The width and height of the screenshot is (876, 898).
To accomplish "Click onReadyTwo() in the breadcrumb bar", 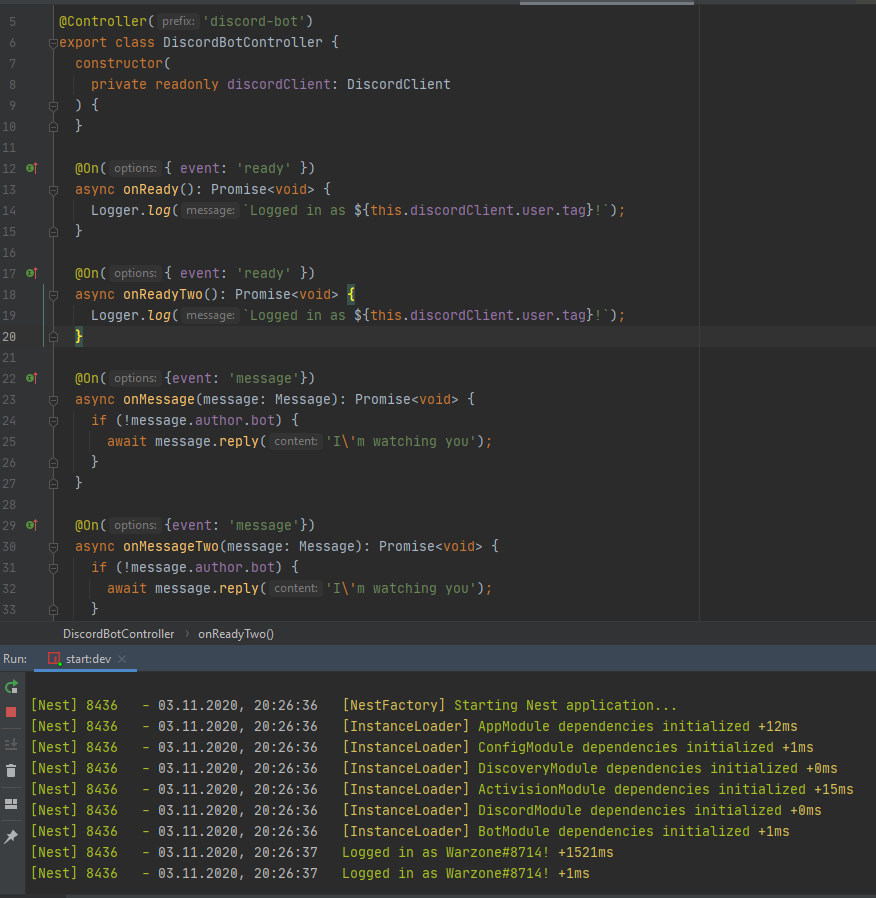I will [x=236, y=633].
